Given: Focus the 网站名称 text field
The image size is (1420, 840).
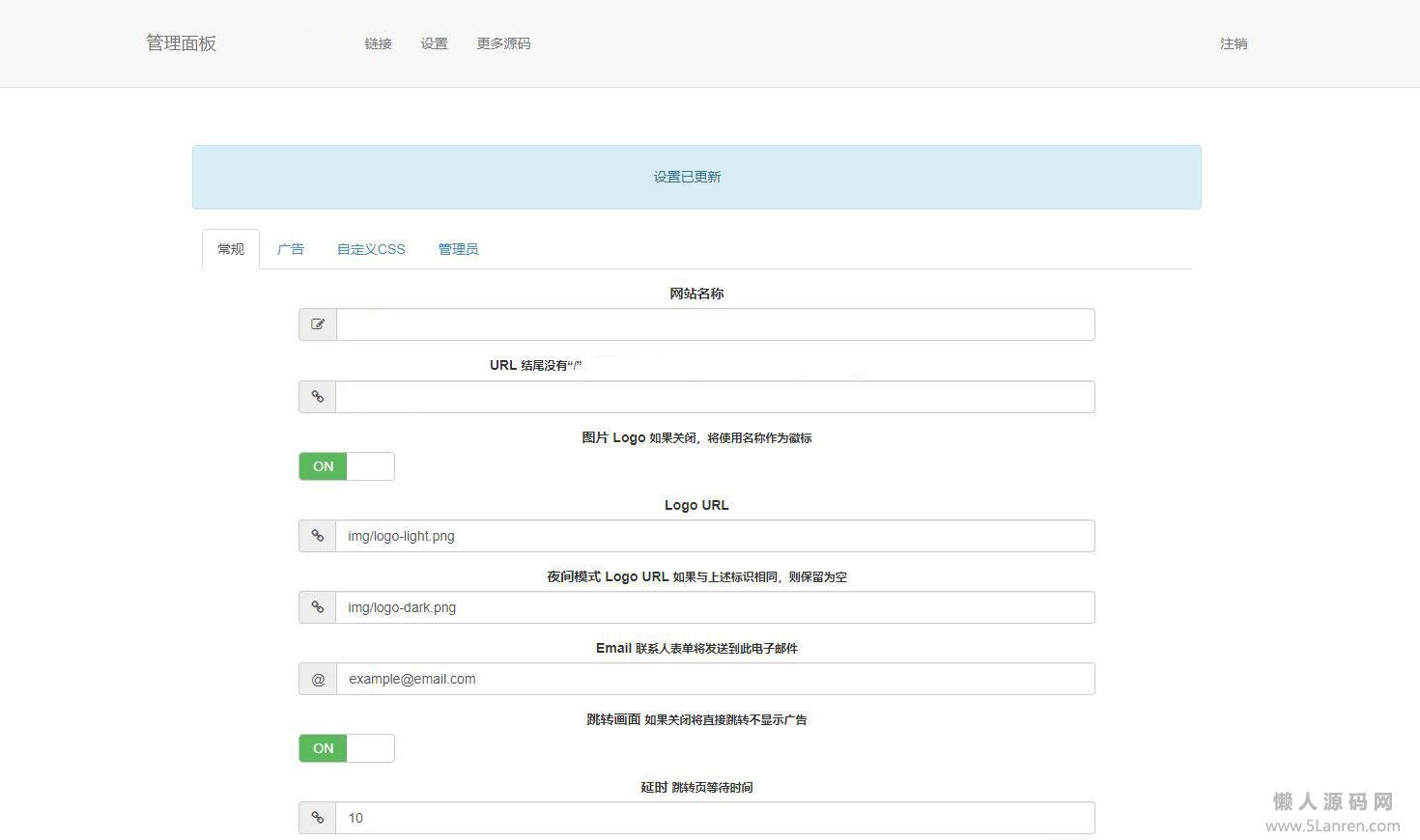Looking at the screenshot, I should (x=715, y=324).
